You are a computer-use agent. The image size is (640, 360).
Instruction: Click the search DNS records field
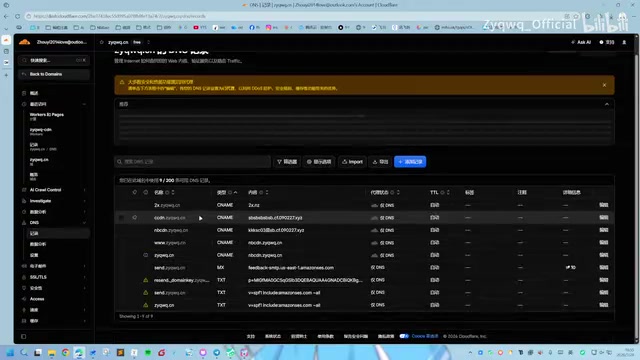[192, 162]
